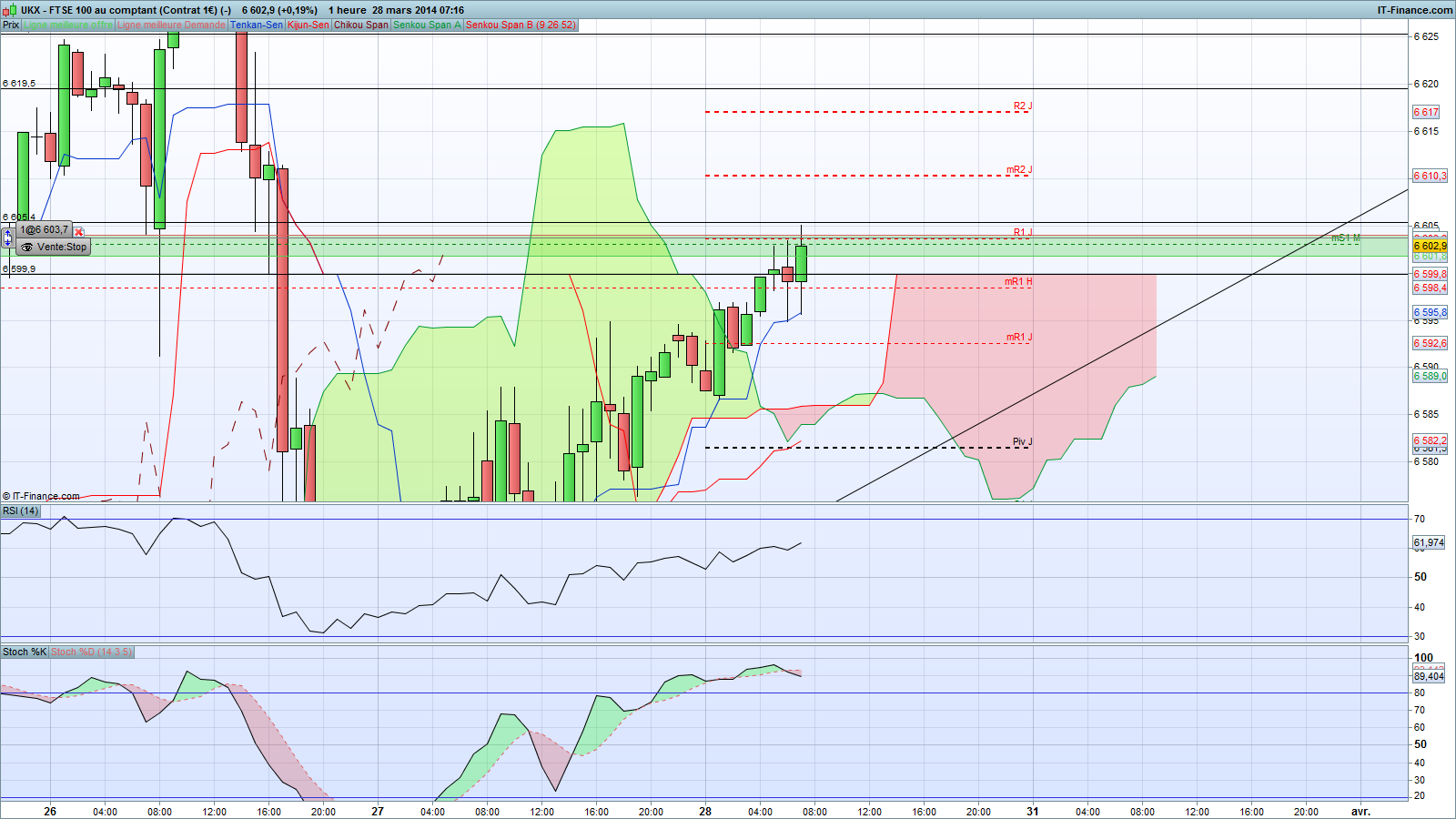This screenshot has height=819, width=1456.
Task: Click the 28 mars 2014 07:16 timestamp
Action: (418, 10)
